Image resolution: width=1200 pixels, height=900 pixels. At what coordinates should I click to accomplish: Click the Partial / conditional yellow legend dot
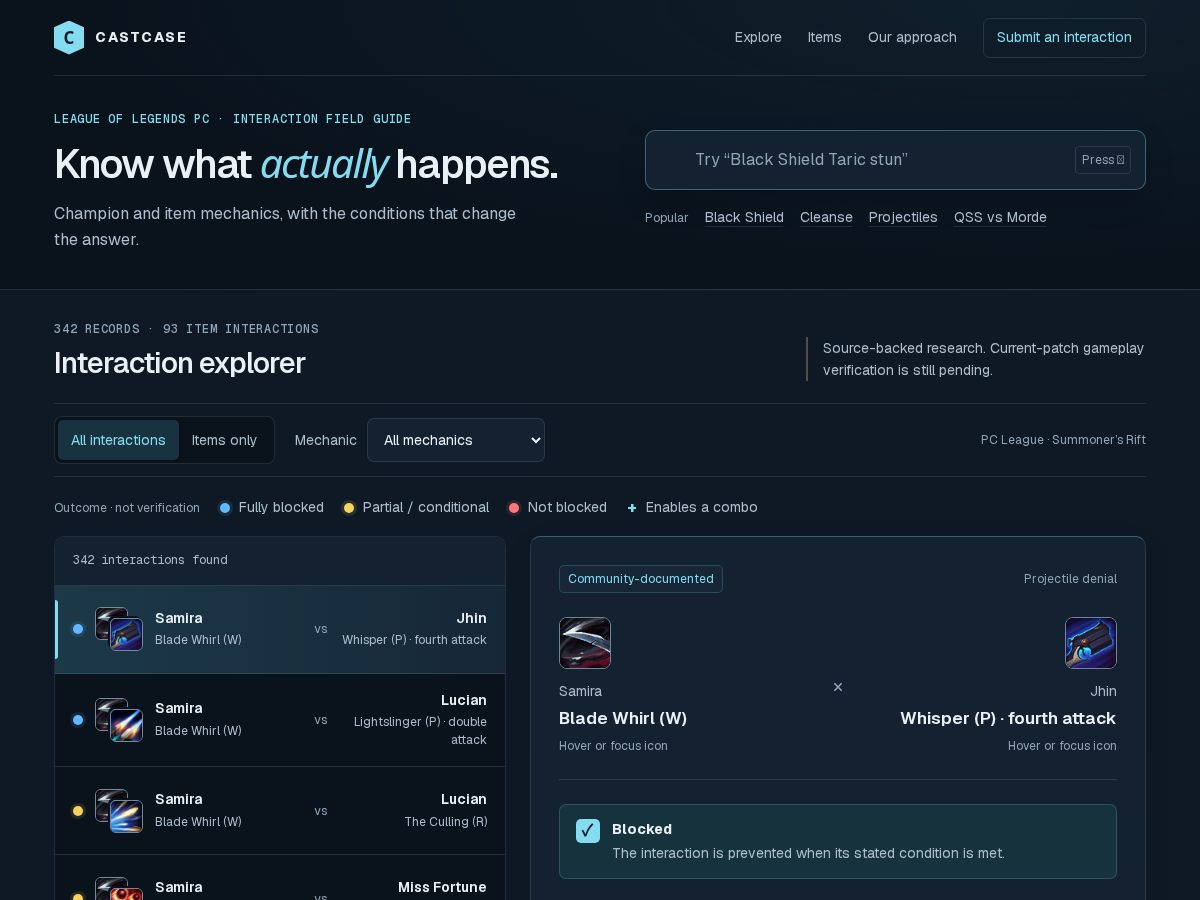[349, 508]
